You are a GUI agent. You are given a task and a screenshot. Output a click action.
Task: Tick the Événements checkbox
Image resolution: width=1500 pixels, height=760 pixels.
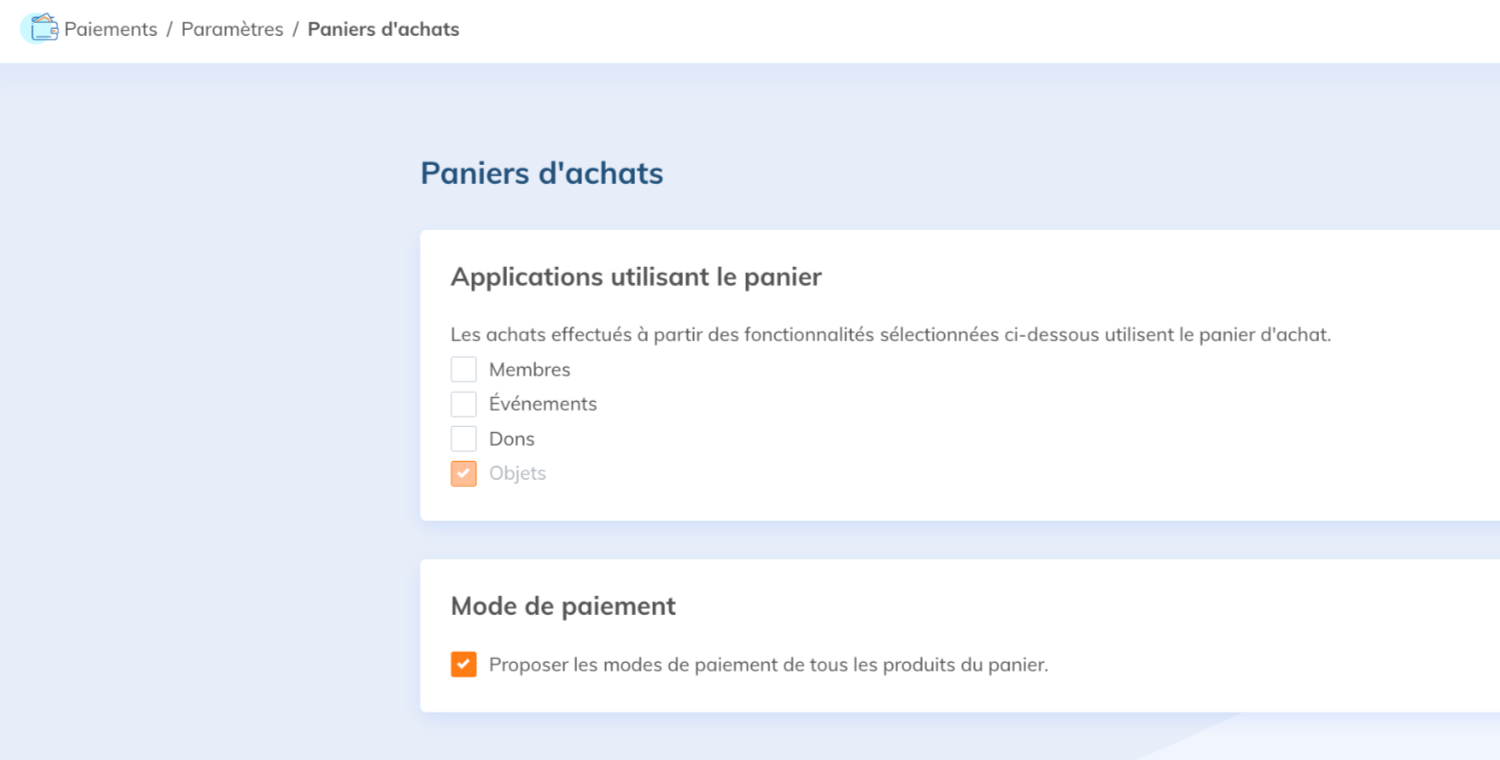tap(463, 404)
